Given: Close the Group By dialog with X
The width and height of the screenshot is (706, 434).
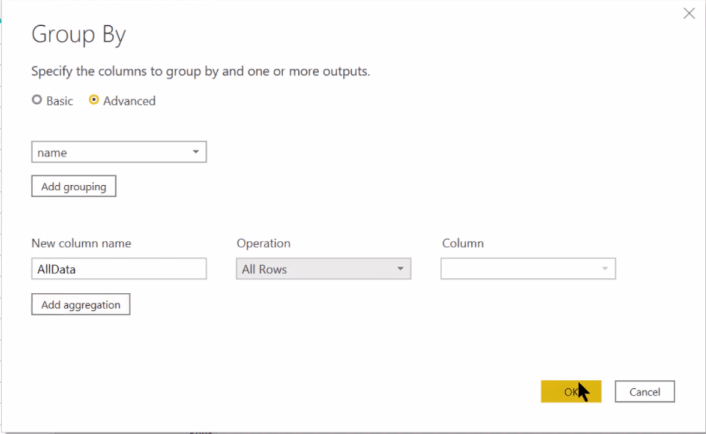Looking at the screenshot, I should [689, 14].
